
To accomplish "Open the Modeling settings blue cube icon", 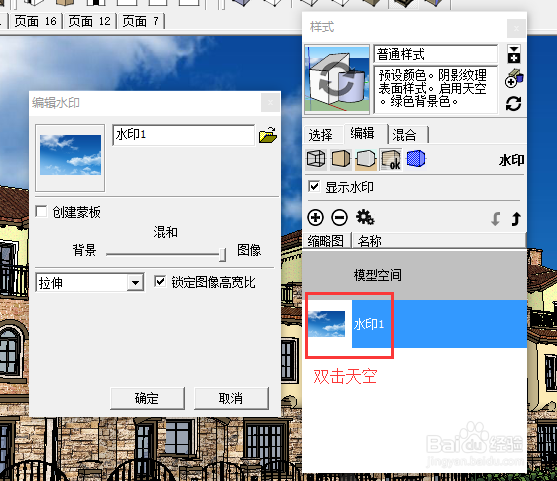I will coord(416,158).
